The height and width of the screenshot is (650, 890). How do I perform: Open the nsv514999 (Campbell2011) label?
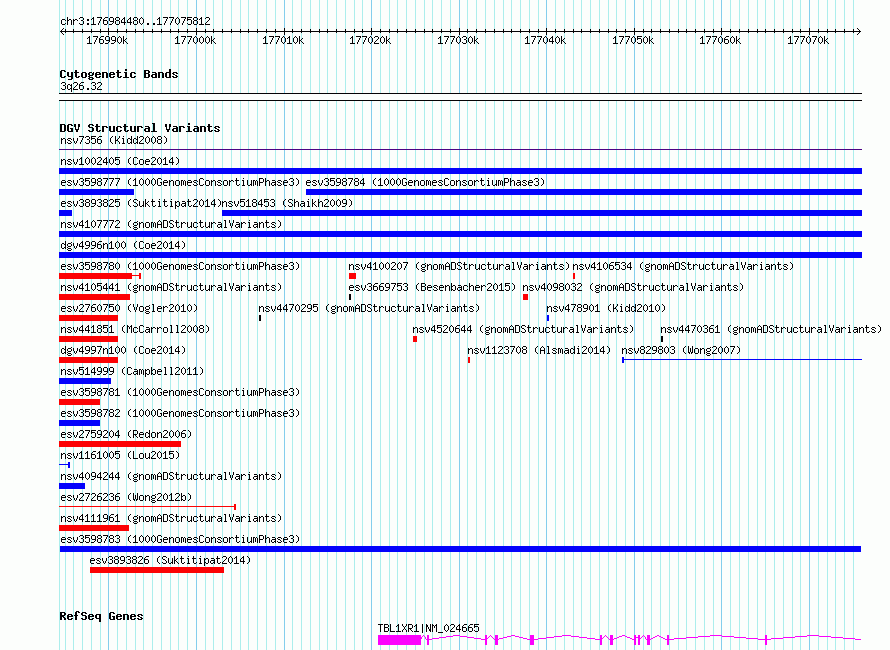coord(132,371)
